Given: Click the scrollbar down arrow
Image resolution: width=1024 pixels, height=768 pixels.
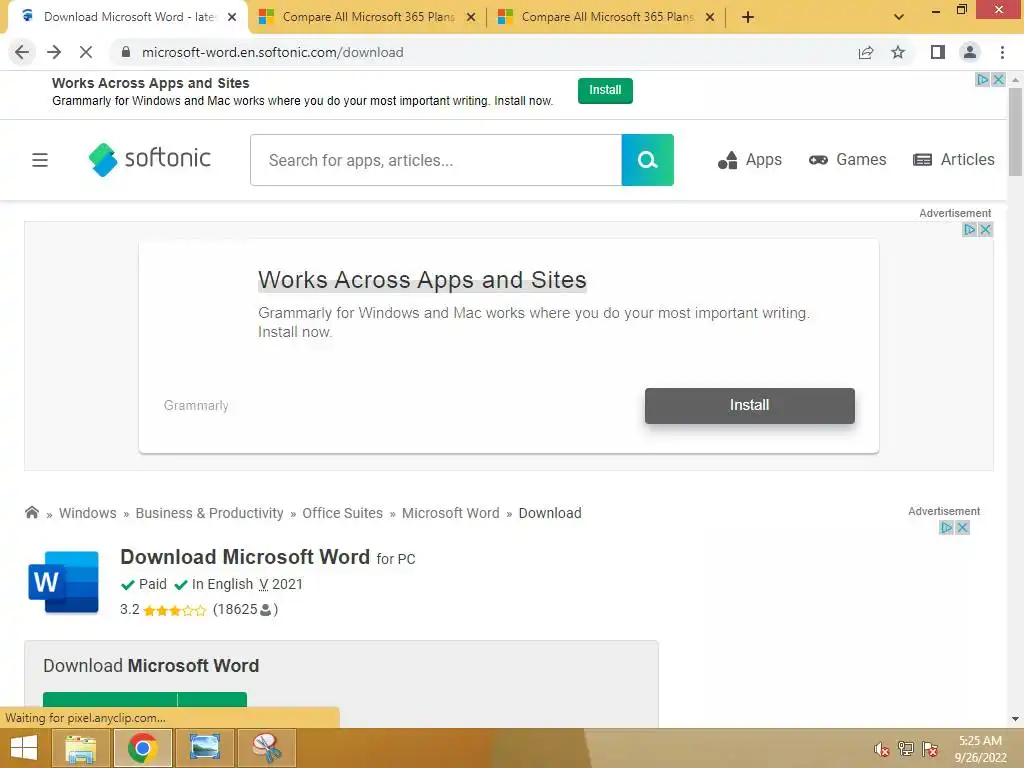Looking at the screenshot, I should [1016, 719].
